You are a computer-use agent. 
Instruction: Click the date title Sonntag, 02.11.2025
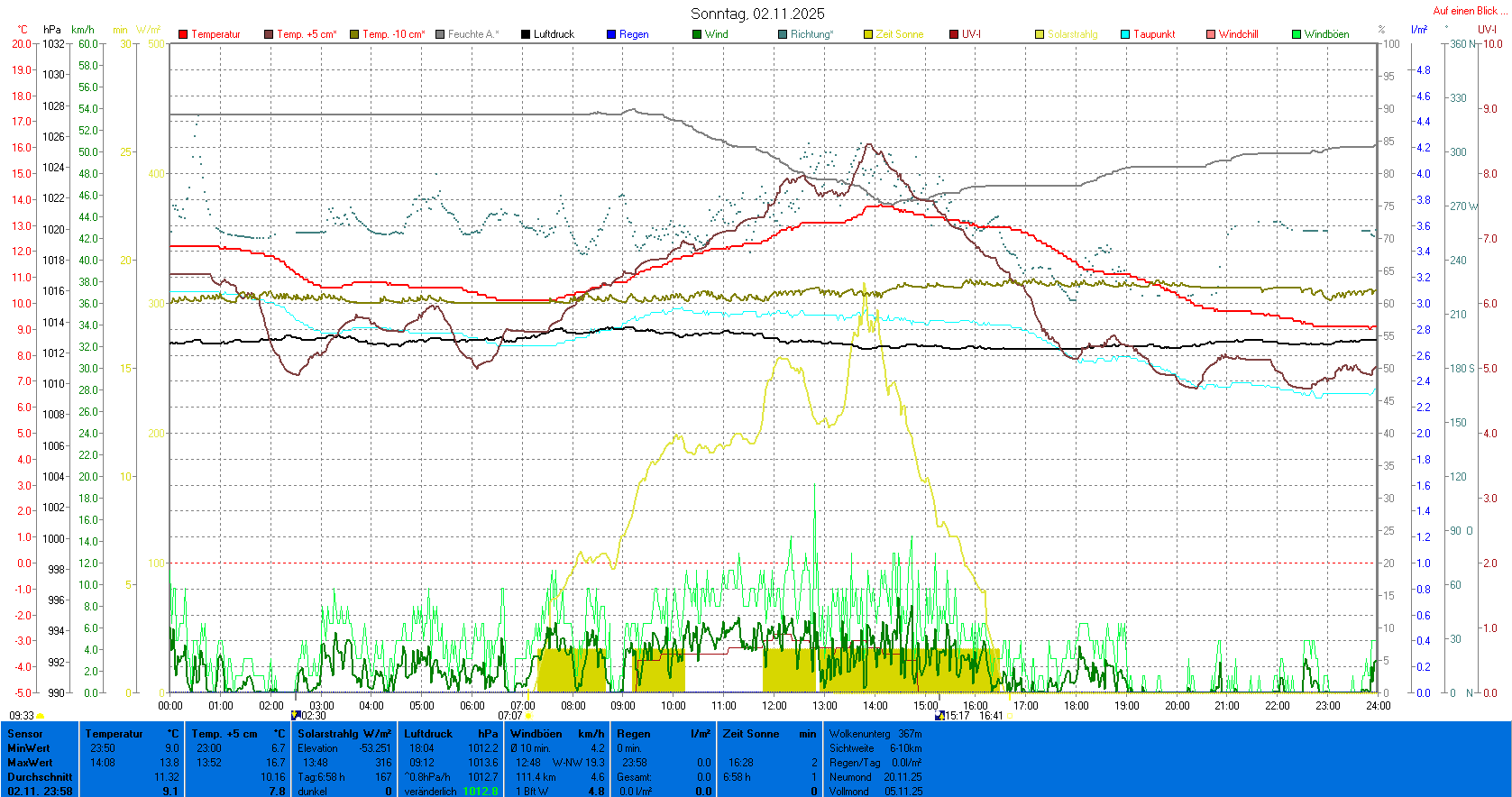tap(757, 14)
